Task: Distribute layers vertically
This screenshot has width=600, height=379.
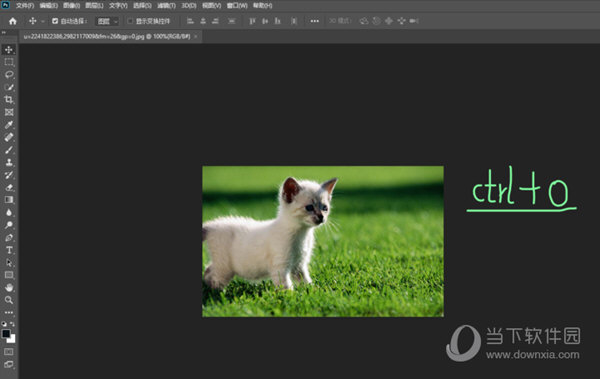Action: [x=294, y=21]
